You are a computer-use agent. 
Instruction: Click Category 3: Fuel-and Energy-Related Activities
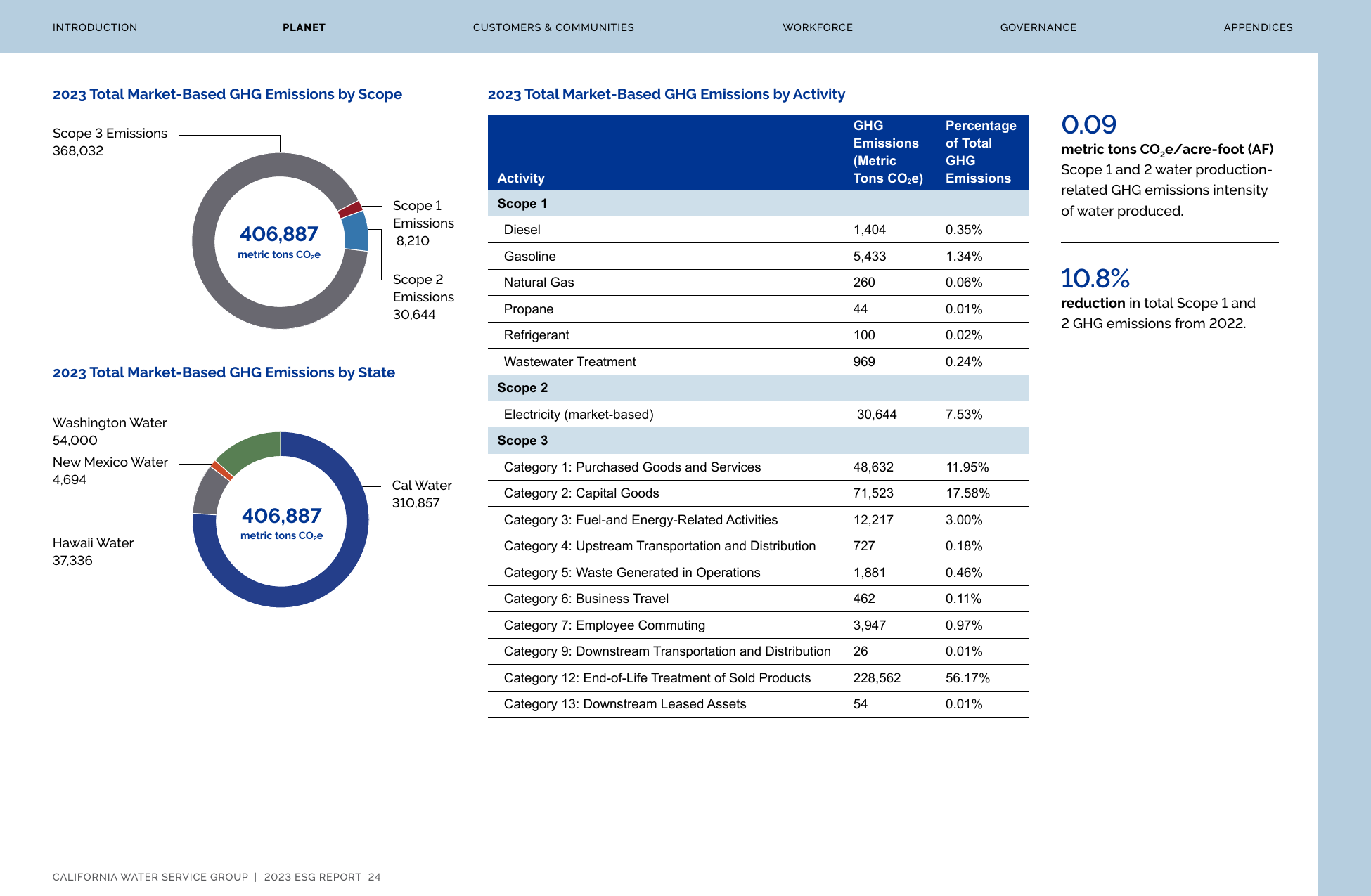pos(641,520)
